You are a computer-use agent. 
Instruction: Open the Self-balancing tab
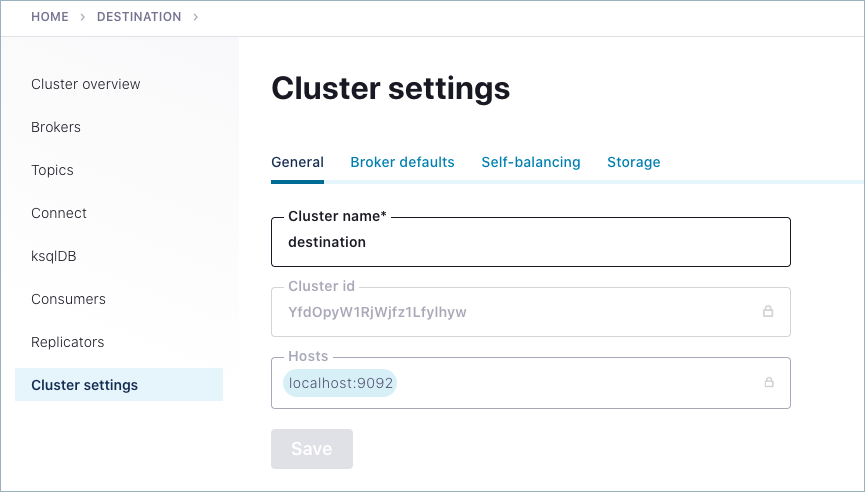[531, 162]
